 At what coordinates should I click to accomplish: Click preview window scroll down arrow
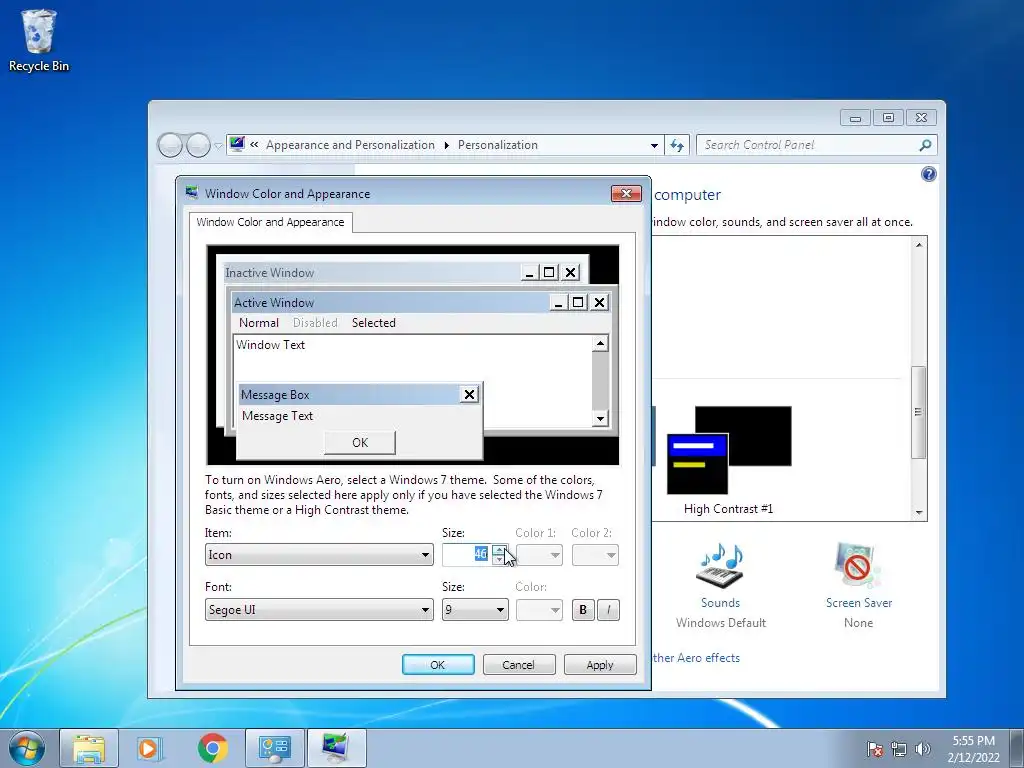600,419
